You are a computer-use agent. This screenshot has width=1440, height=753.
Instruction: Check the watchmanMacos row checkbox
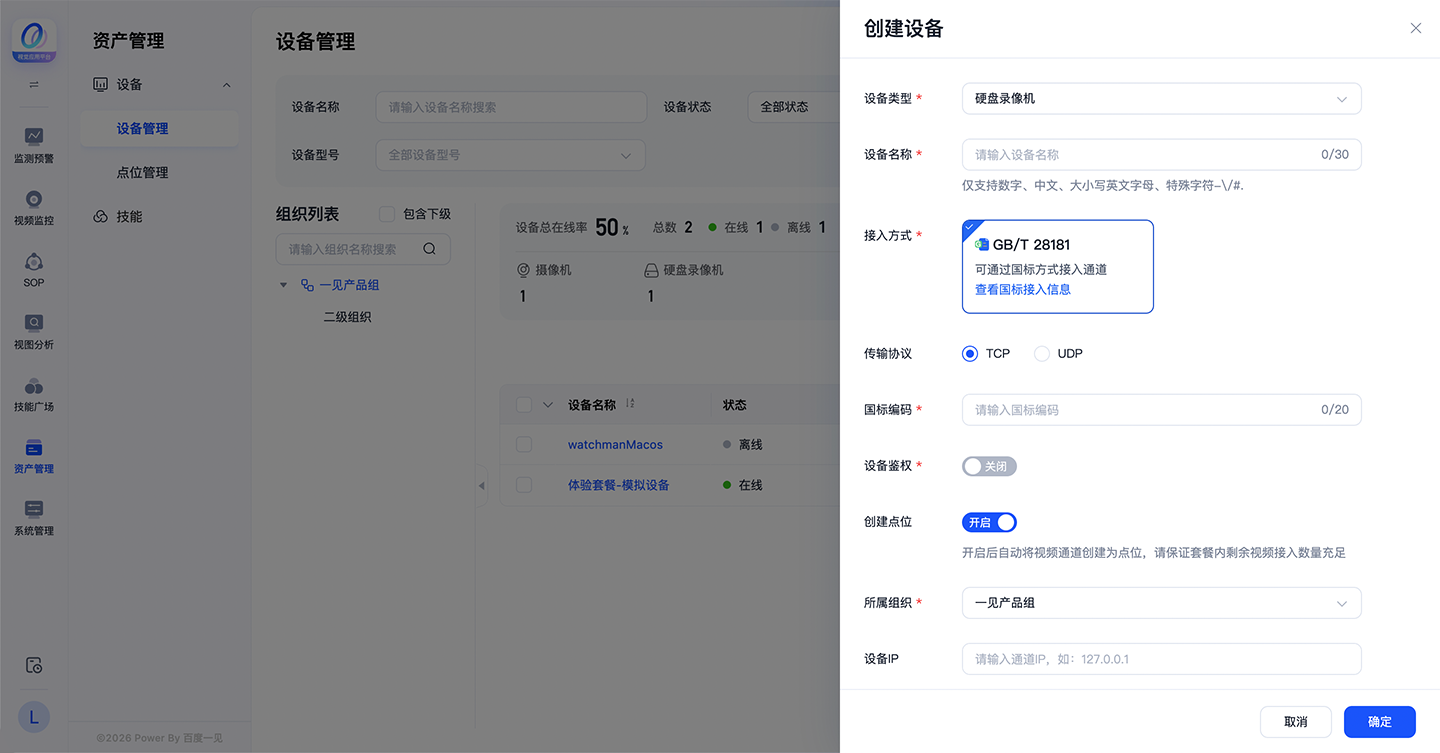(524, 444)
